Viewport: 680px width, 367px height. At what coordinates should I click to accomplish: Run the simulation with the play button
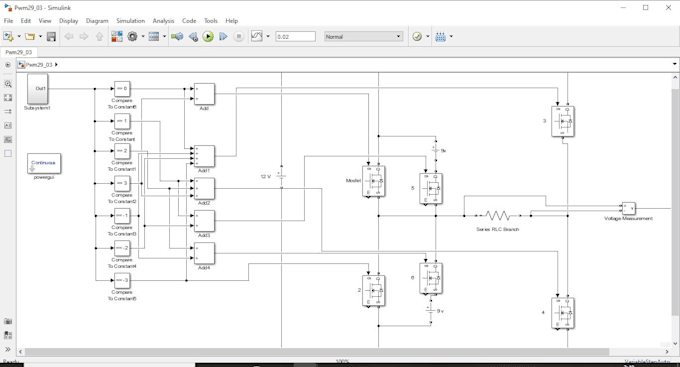(208, 36)
